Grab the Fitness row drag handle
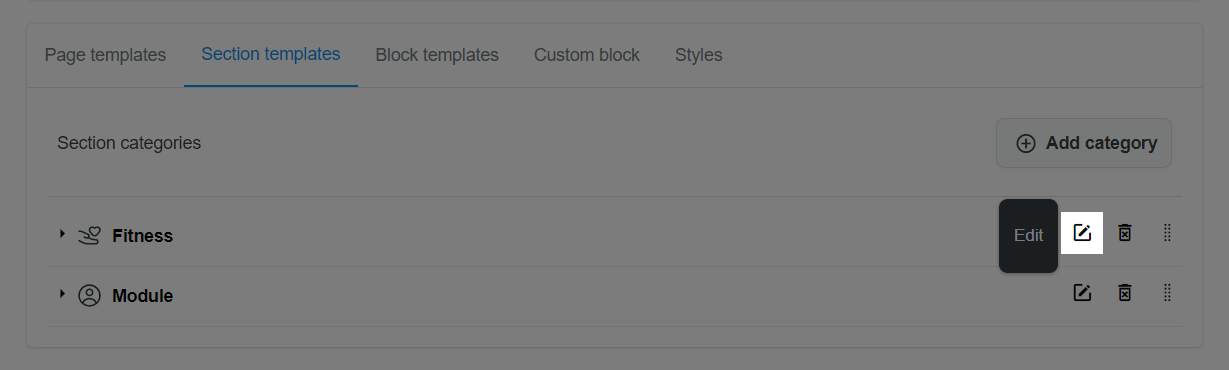Viewport: 1229px width, 370px height. click(x=1167, y=233)
